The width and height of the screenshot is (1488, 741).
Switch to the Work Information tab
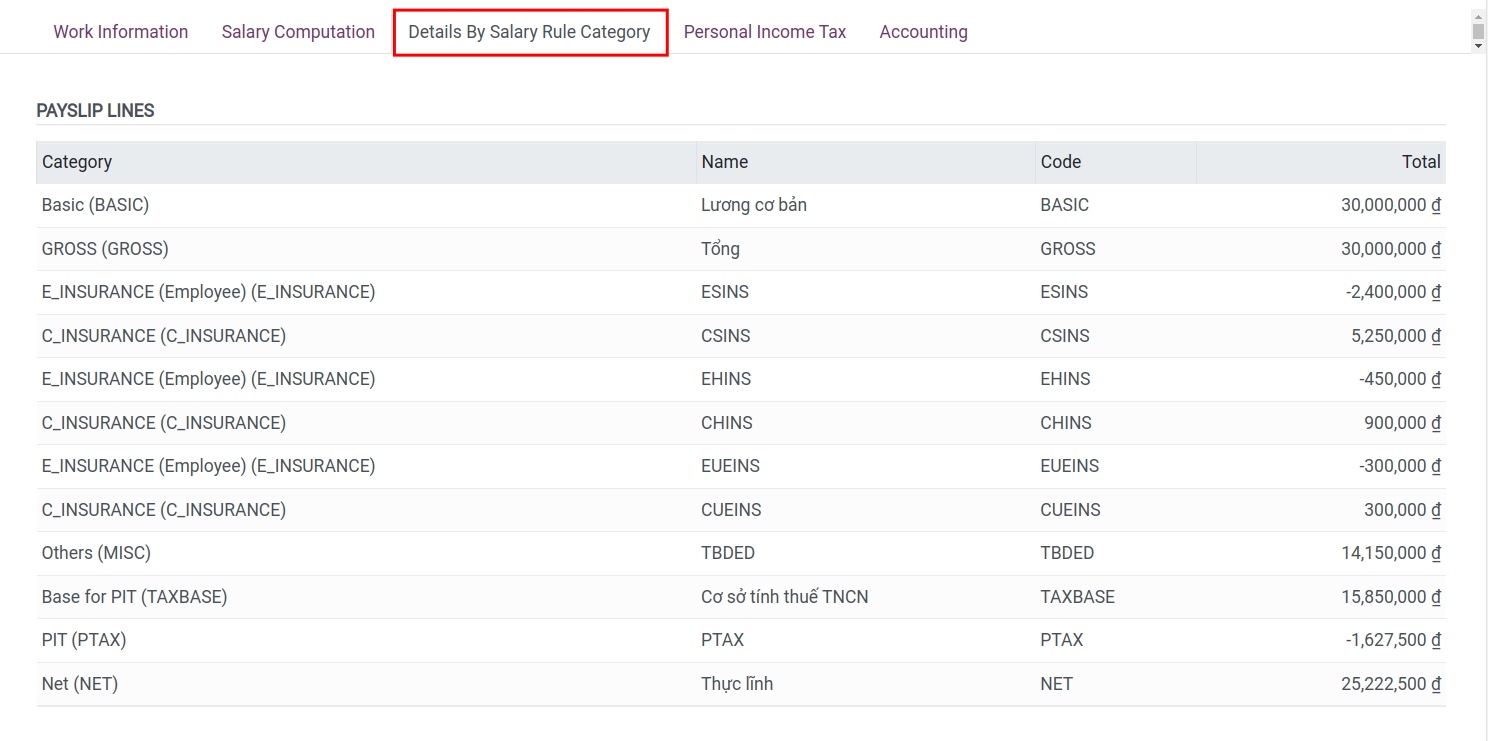coord(120,31)
